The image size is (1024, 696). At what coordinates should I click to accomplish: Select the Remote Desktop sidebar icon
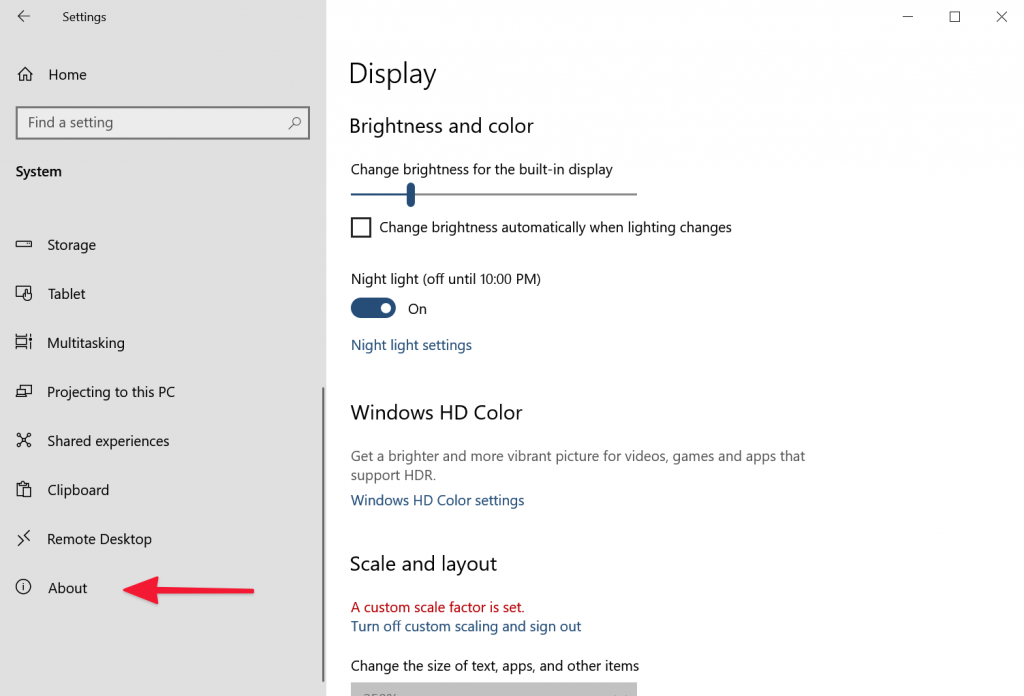25,538
